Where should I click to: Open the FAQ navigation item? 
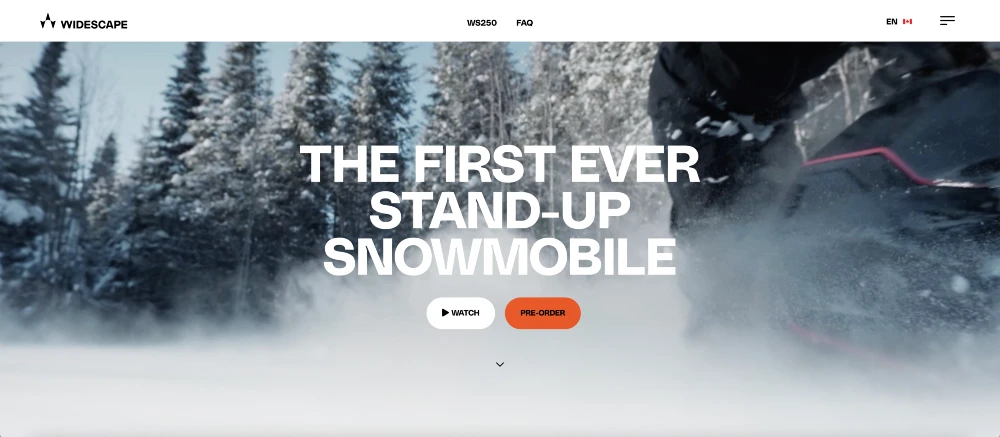pos(524,23)
